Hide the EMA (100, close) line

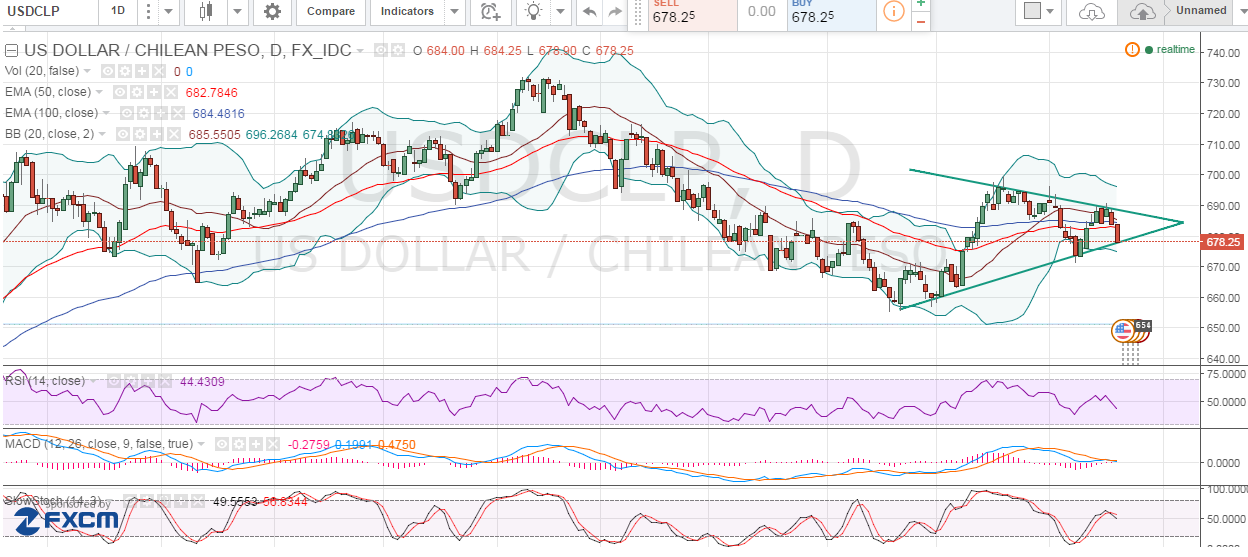click(x=126, y=113)
